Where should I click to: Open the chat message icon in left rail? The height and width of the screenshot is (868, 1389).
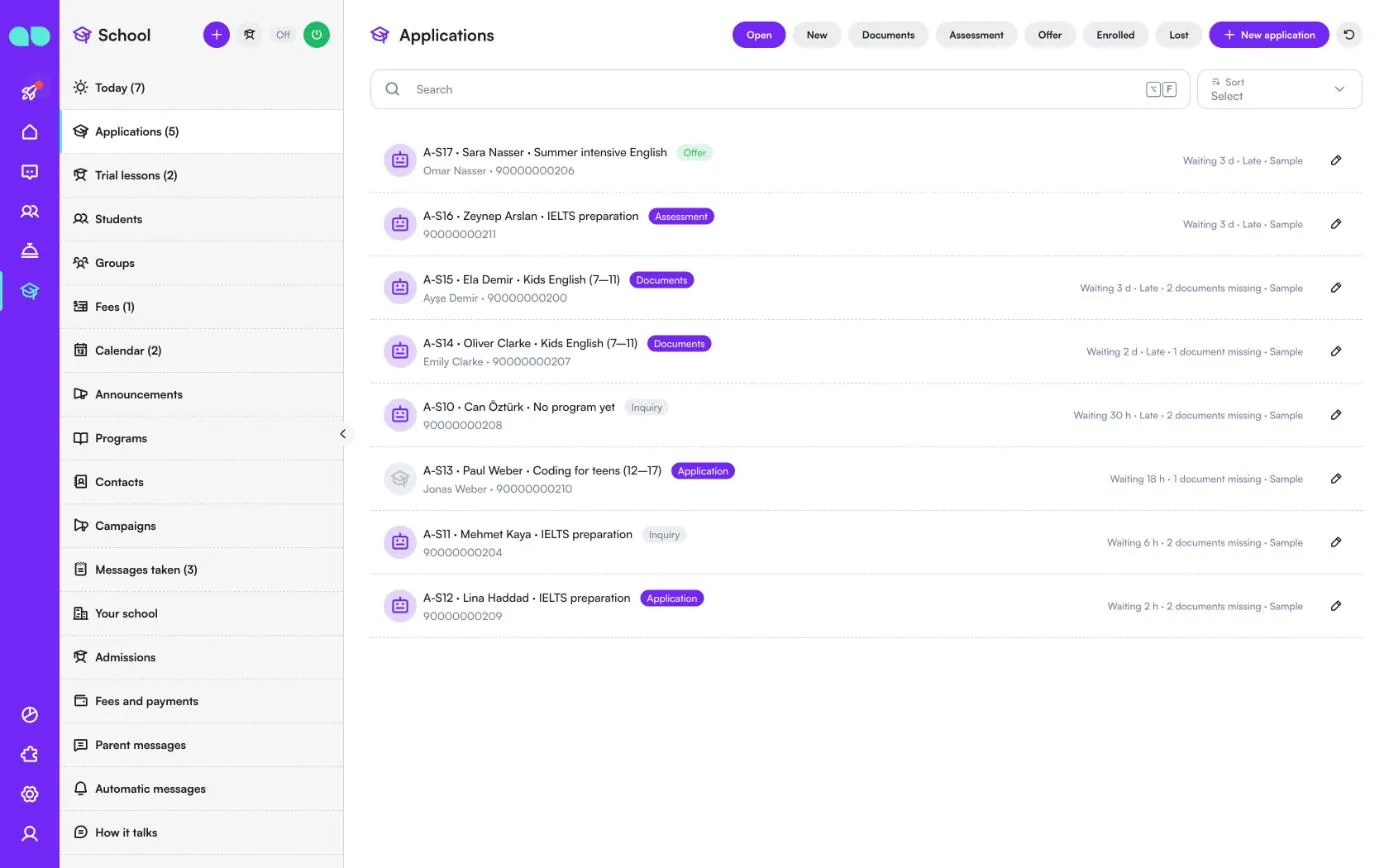(x=30, y=172)
